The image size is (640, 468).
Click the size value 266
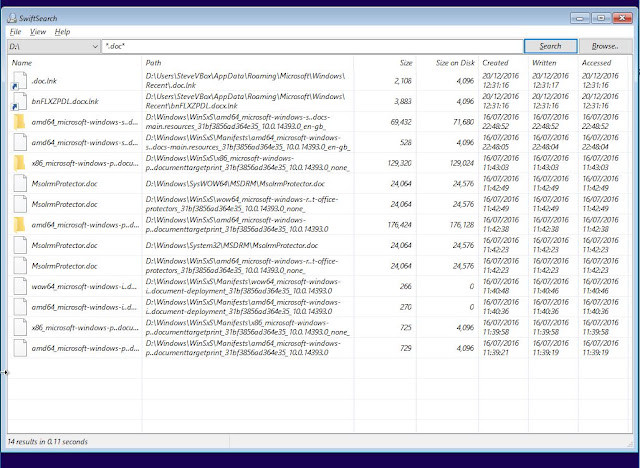406,286
